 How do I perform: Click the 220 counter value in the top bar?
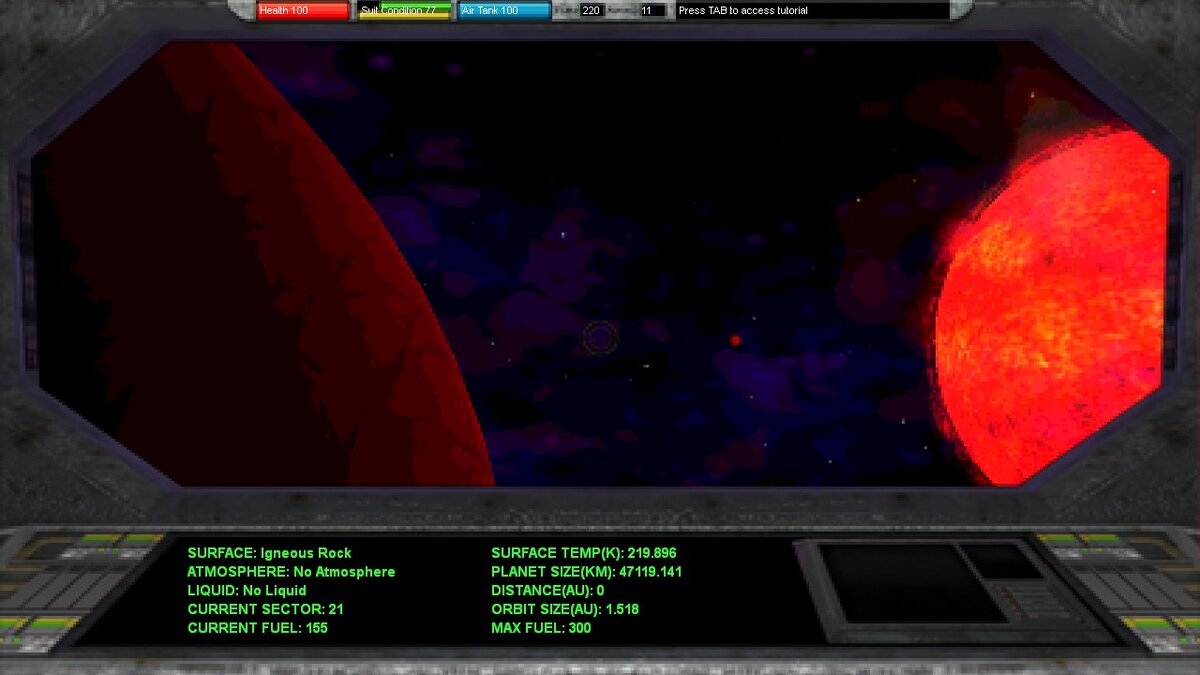click(591, 10)
